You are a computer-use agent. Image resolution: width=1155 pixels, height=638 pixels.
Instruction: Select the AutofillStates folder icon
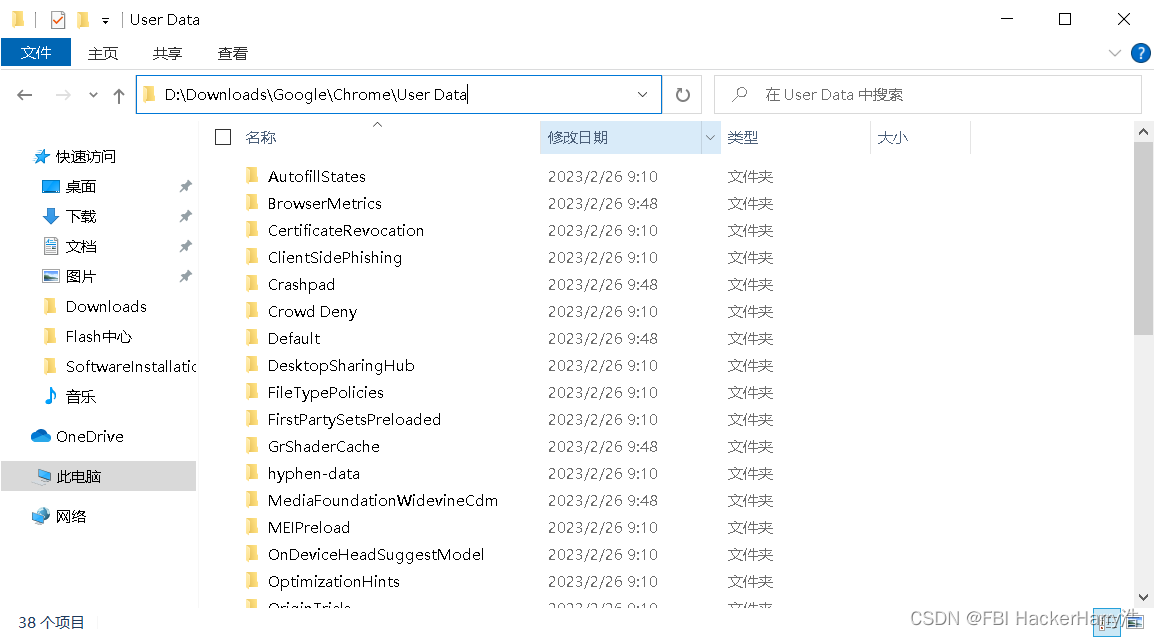252,175
